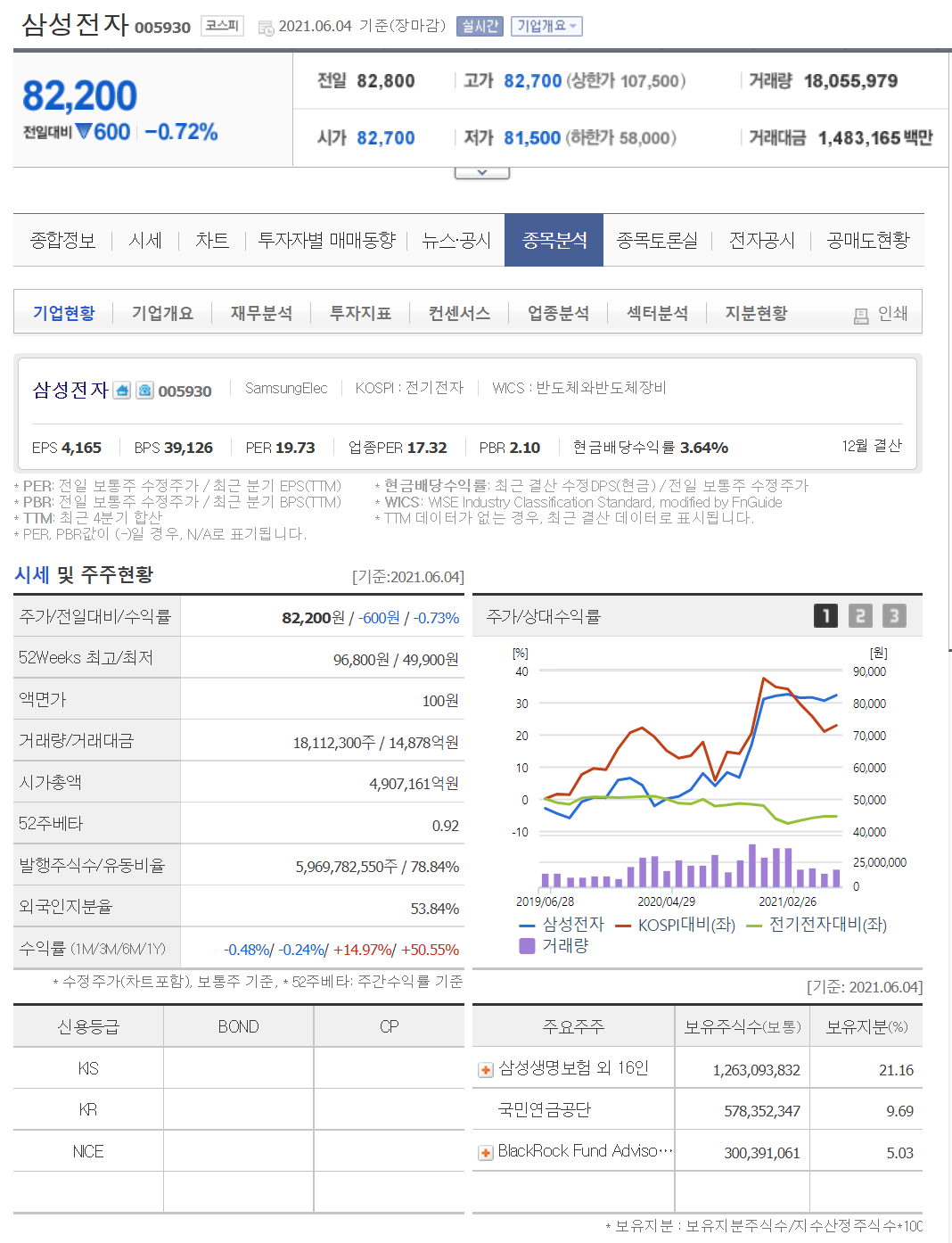
Task: Select the 업종분석 sub-tab
Action: (x=558, y=313)
